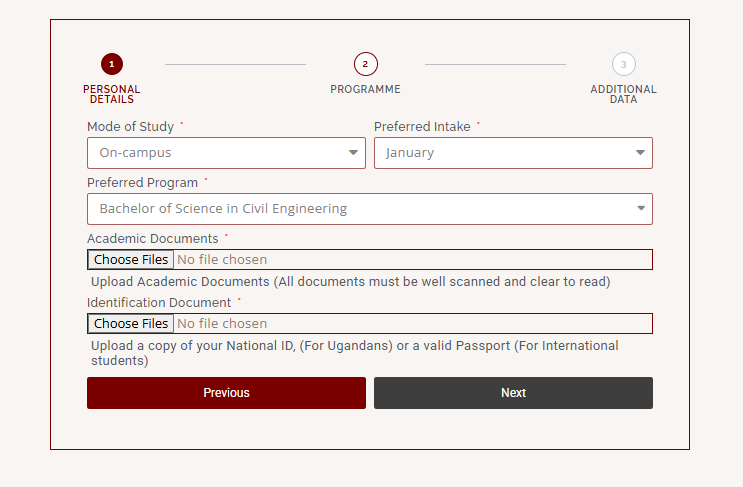Image resolution: width=743 pixels, height=487 pixels.
Task: Click the Preferred Program dropdown arrow
Action: [x=640, y=209]
